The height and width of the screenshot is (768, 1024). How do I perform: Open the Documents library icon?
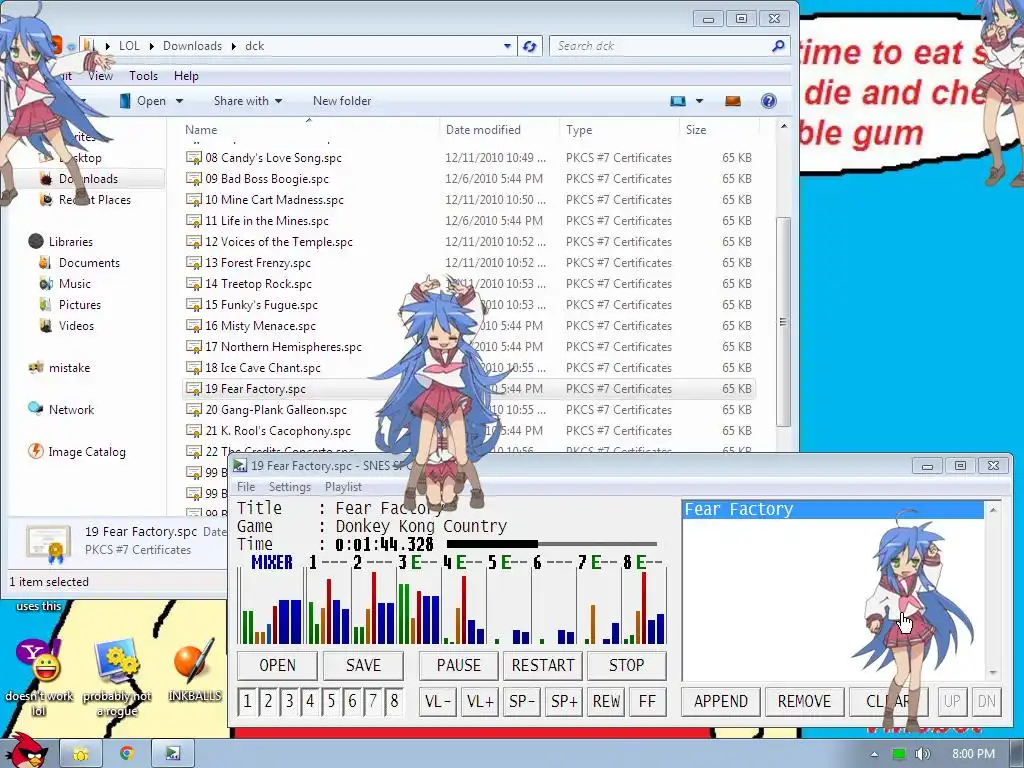[45, 263]
